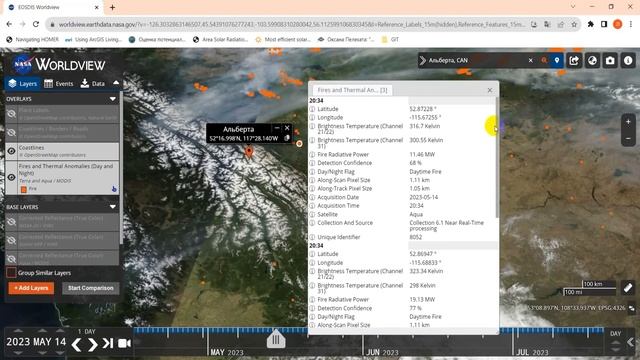Image resolution: width=640 pixels, height=360 pixels.
Task: Decrease the day with the down arrow
Action: [60, 353]
